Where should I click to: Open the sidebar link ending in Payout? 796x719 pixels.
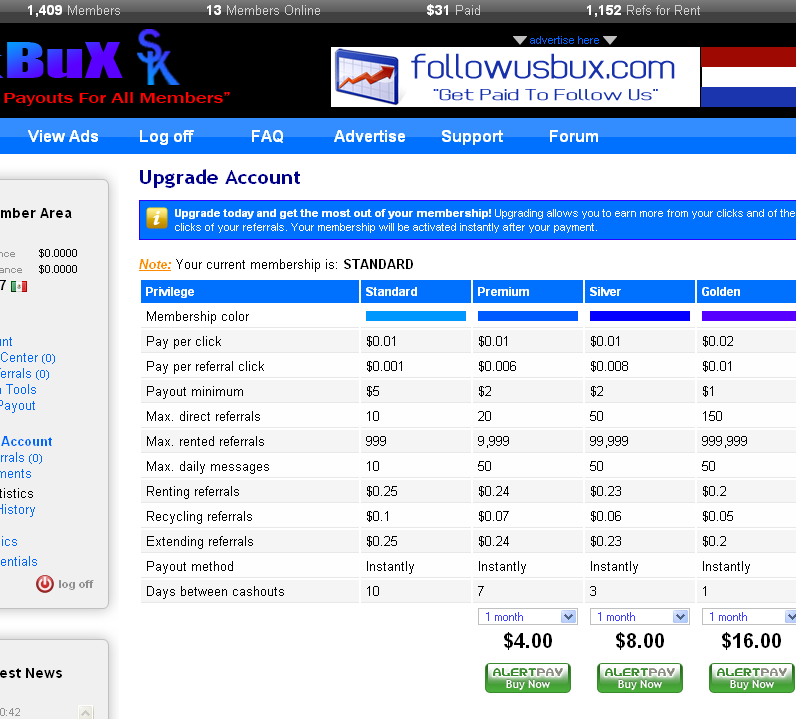pos(17,406)
